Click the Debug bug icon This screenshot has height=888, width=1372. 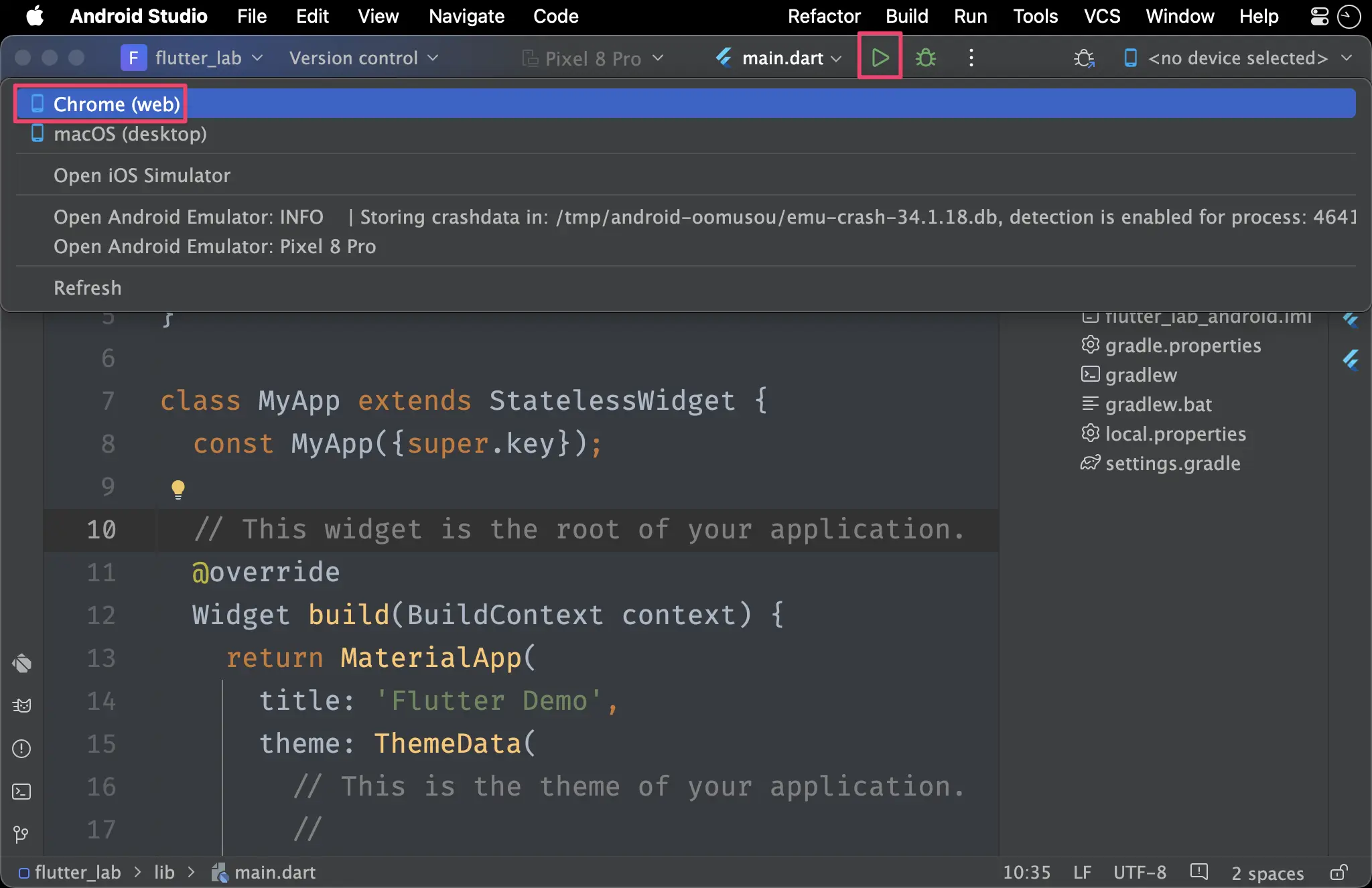pyautogui.click(x=926, y=58)
